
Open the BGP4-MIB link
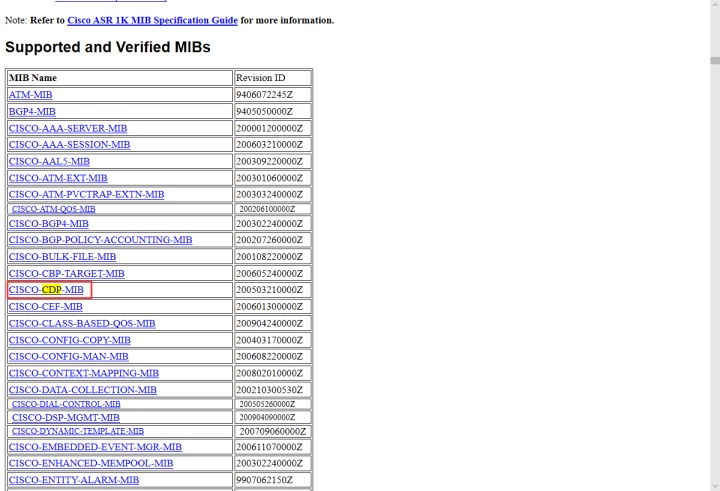[x=32, y=112]
